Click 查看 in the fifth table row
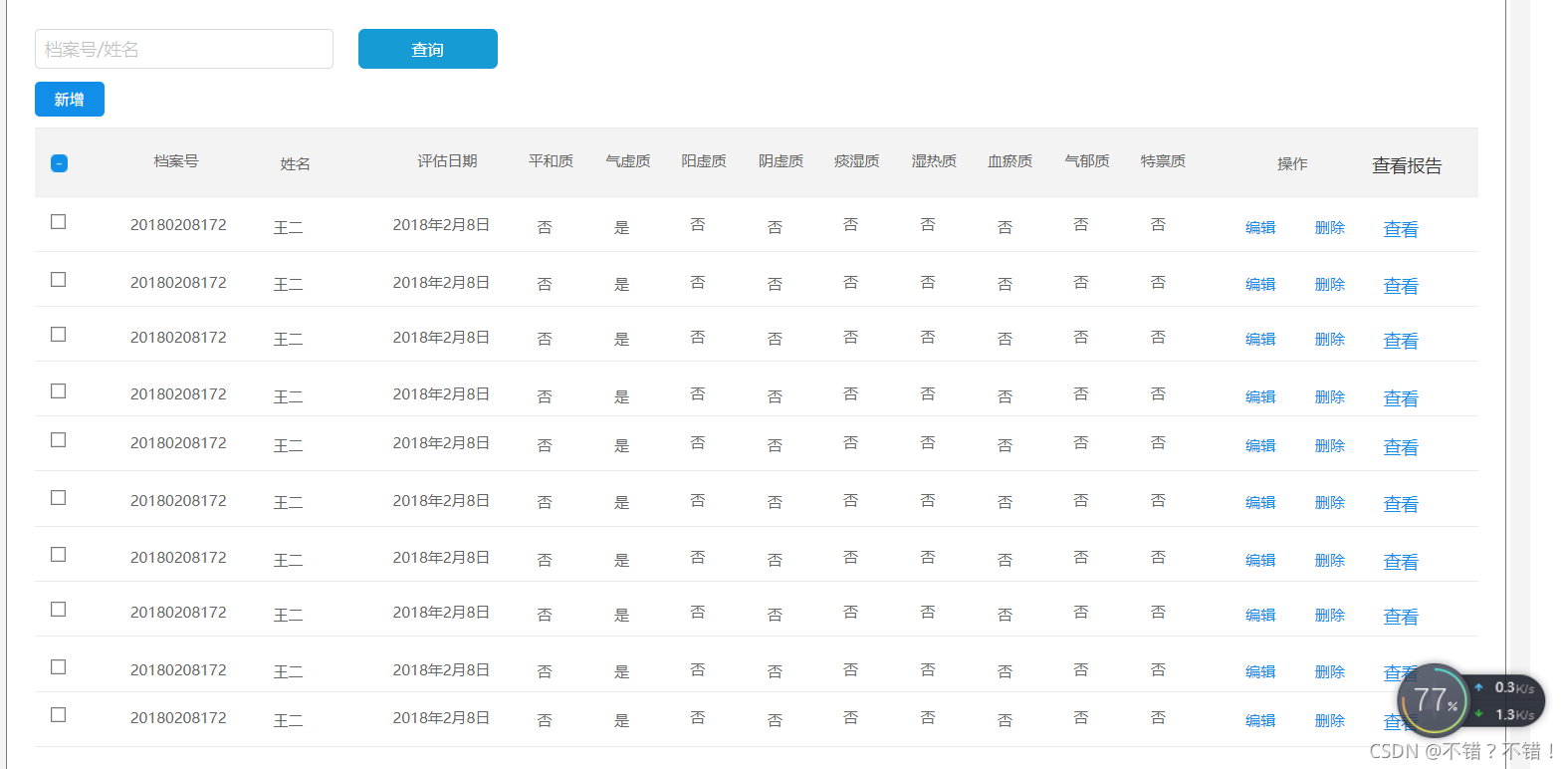 click(x=1401, y=447)
